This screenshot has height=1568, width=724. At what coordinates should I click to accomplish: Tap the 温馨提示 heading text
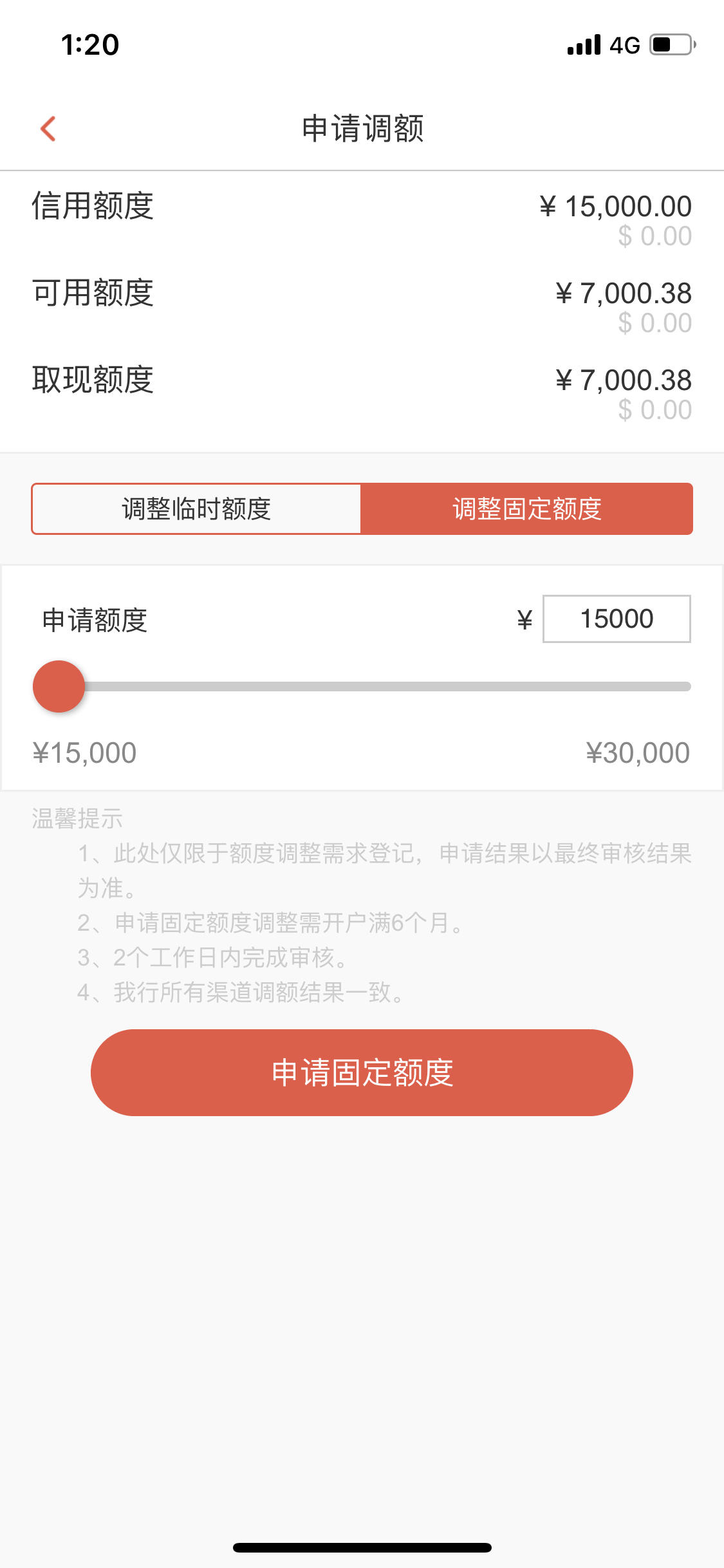pos(77,819)
